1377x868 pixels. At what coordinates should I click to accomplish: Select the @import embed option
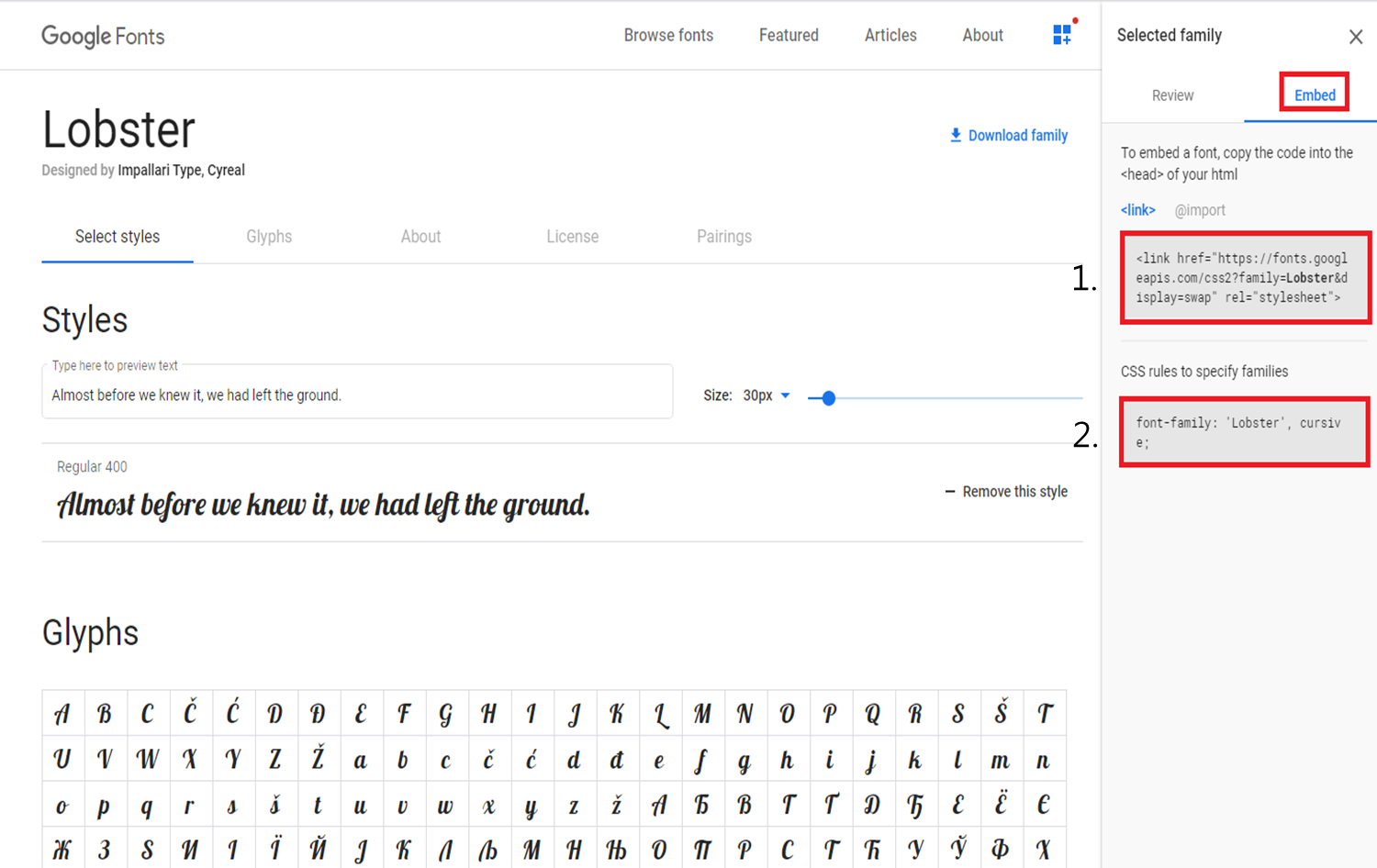pos(1200,210)
